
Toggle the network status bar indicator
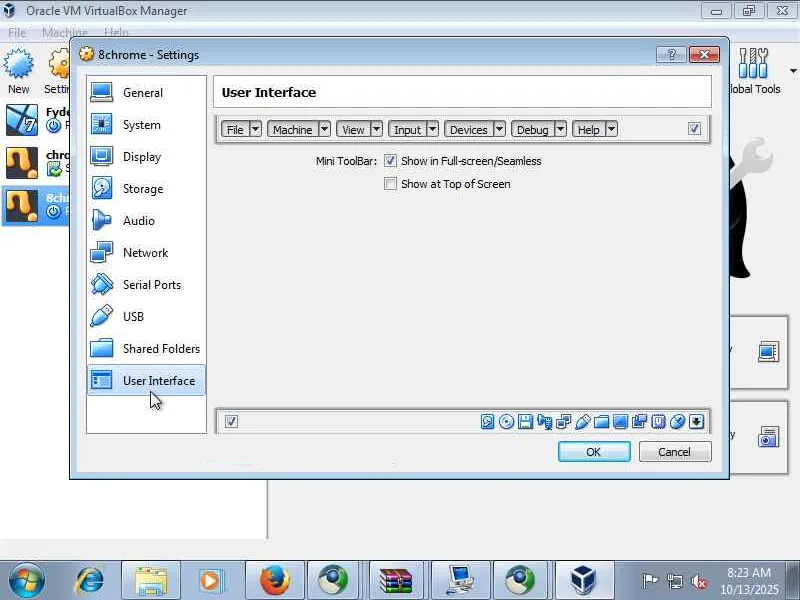pos(563,421)
